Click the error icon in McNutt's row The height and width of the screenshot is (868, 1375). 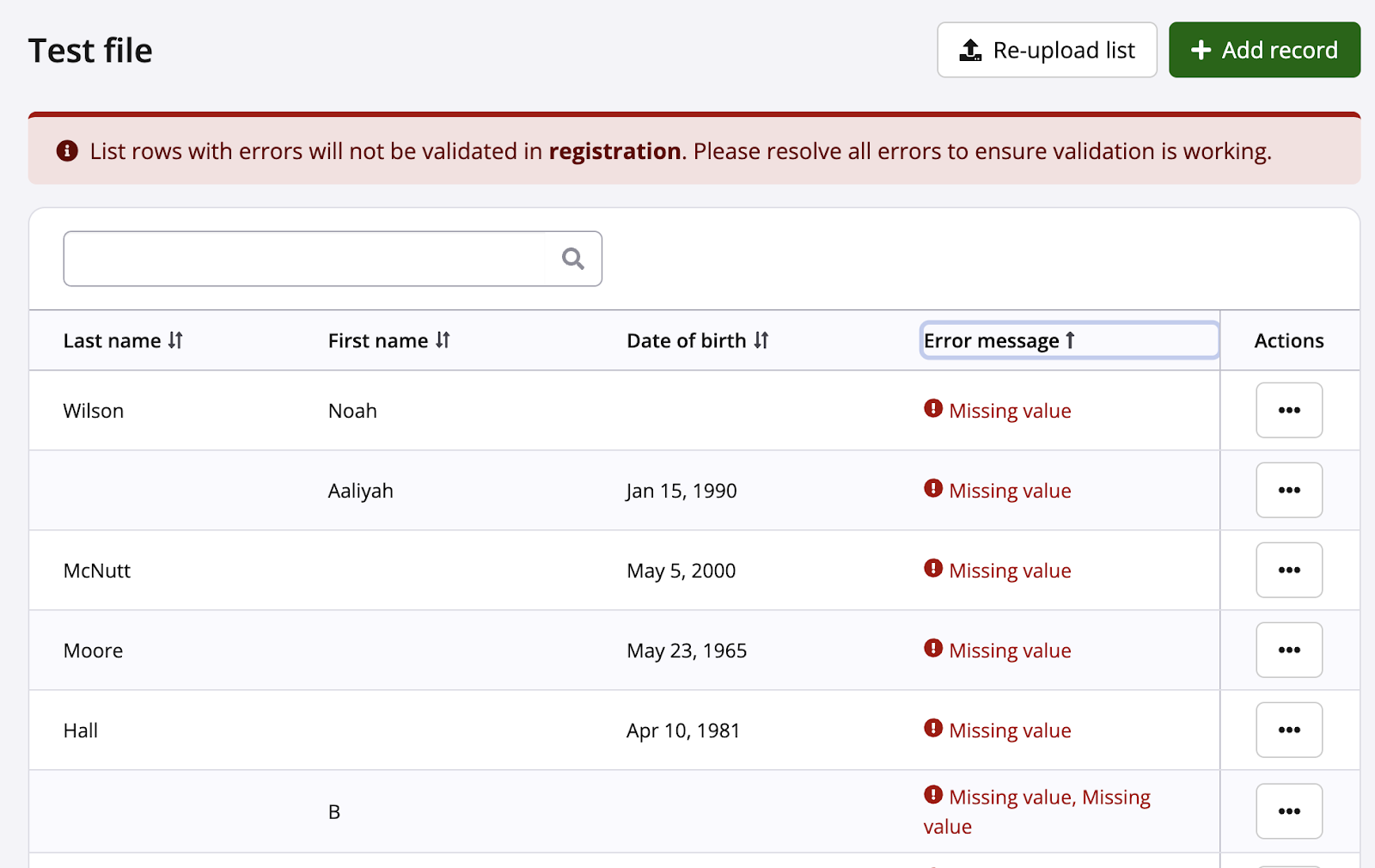point(933,569)
